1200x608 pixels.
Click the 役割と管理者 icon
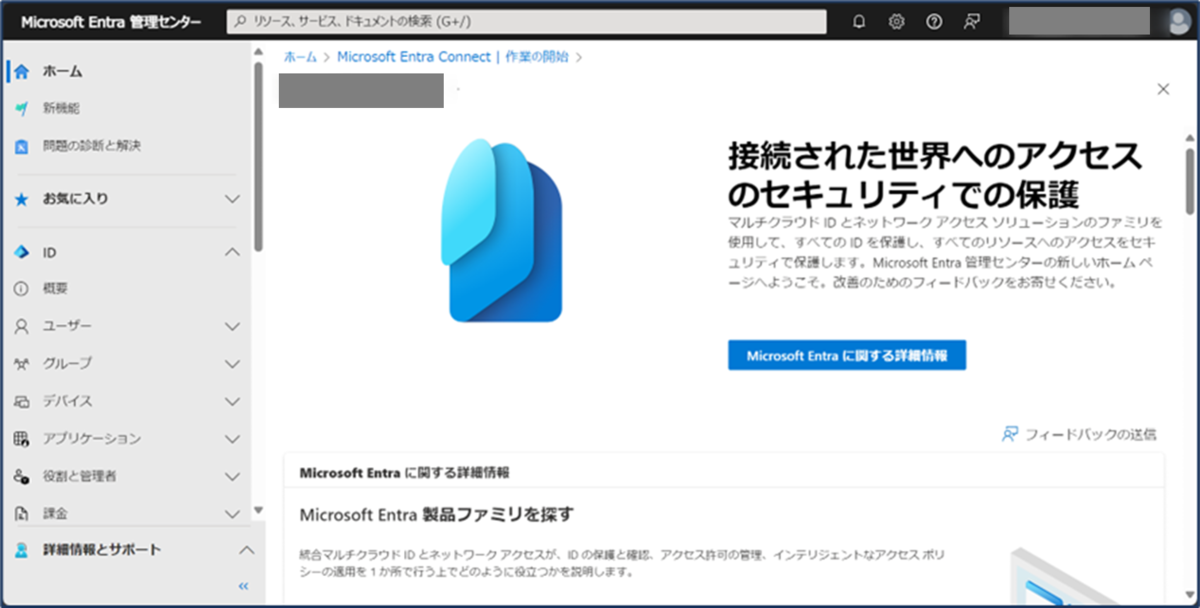tap(22, 477)
